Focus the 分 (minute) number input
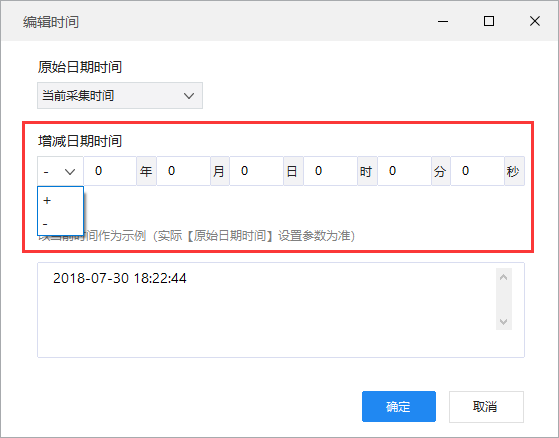Screen dimensions: 559x438 point(404,171)
